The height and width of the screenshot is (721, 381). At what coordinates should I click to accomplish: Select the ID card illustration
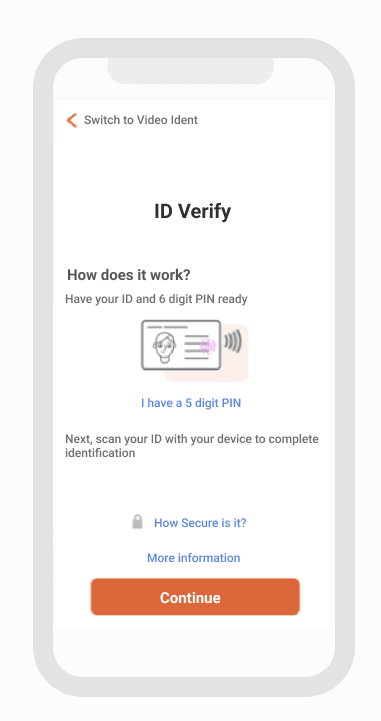pos(181,345)
